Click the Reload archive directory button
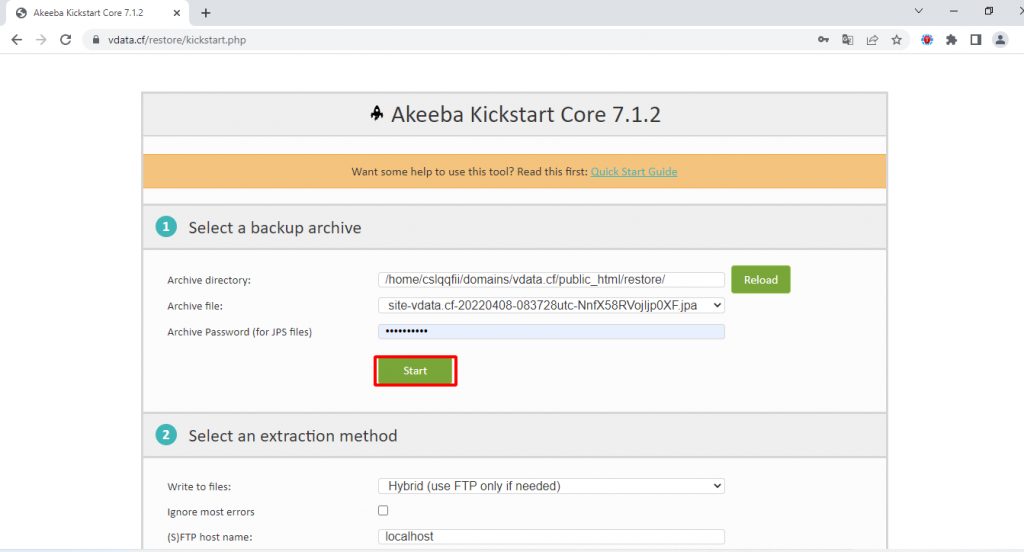Image resolution: width=1024 pixels, height=552 pixels. pos(760,280)
